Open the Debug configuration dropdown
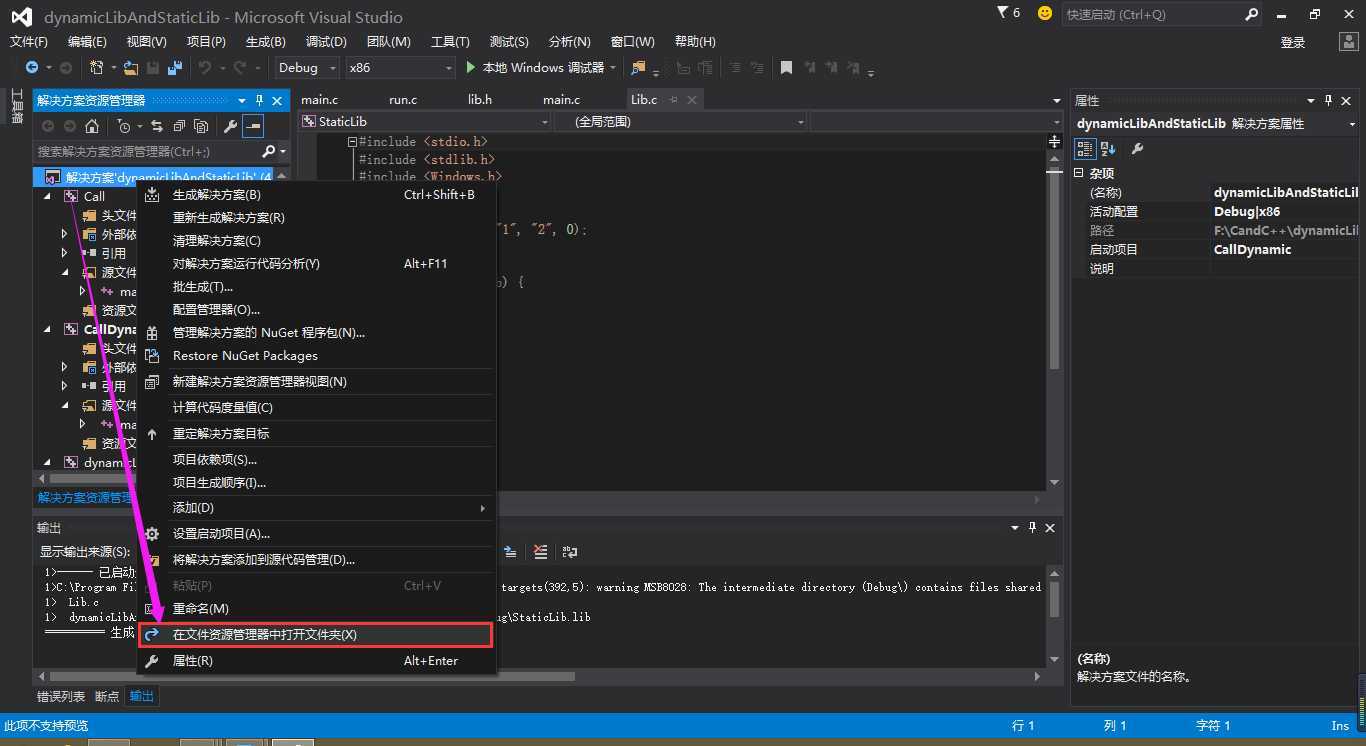This screenshot has width=1366, height=746. [308, 67]
